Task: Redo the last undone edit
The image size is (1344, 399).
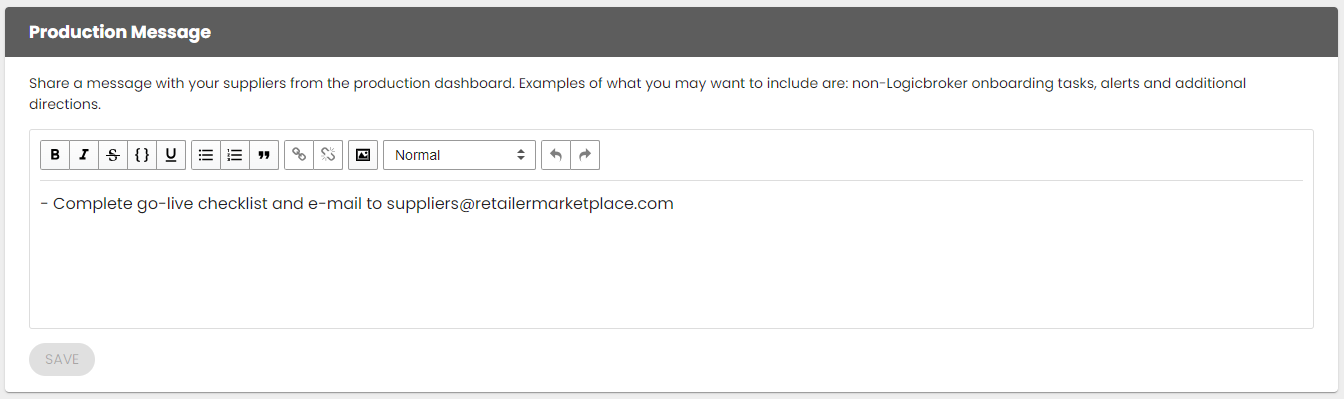Action: (585, 155)
